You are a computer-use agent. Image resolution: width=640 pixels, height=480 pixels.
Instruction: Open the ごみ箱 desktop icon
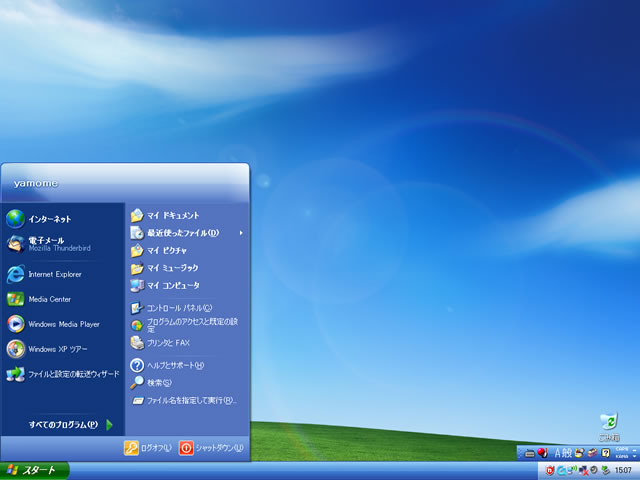click(x=609, y=427)
